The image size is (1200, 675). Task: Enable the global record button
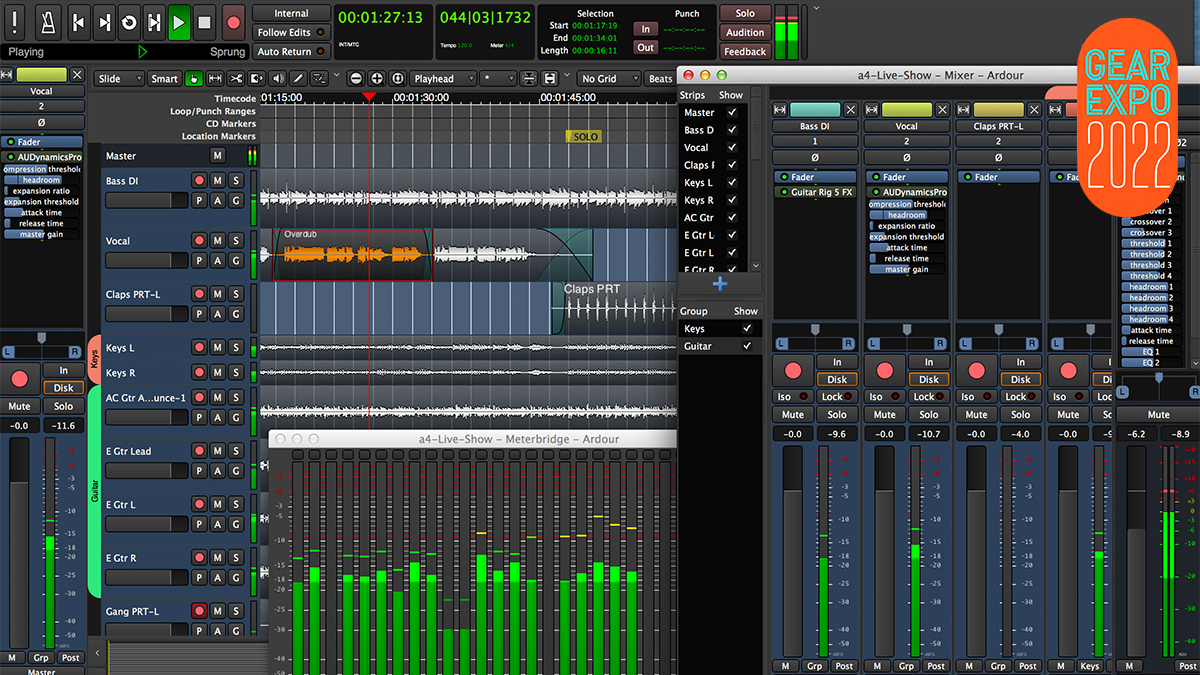click(x=233, y=20)
